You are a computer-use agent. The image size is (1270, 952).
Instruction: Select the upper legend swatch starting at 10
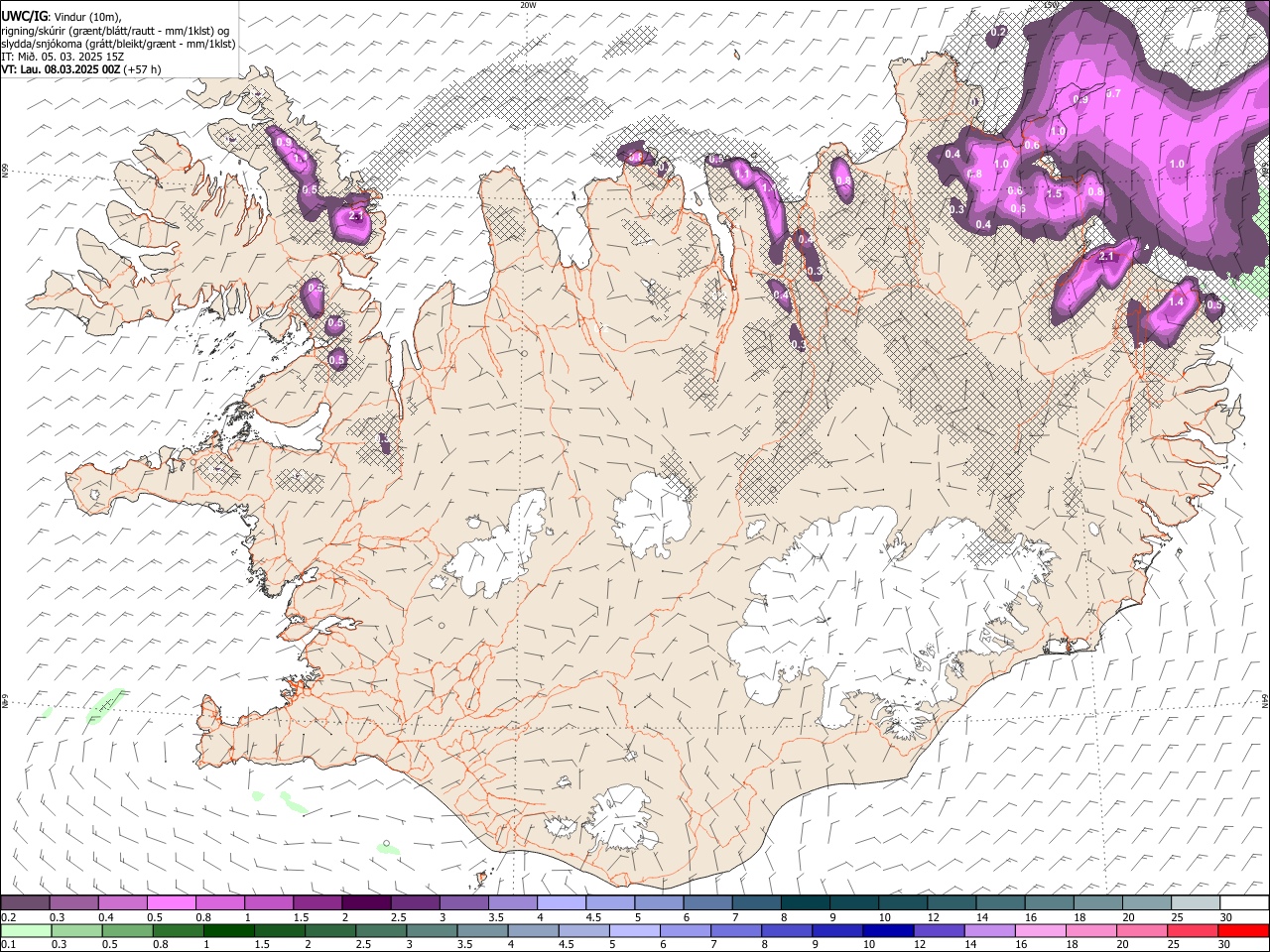pyautogui.click(x=901, y=902)
